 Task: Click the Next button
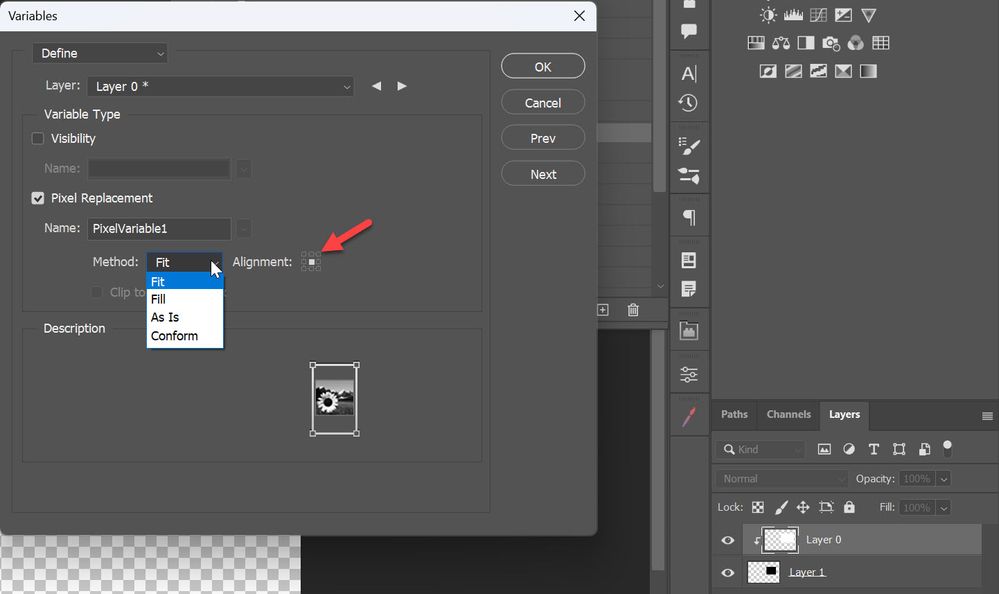pyautogui.click(x=542, y=173)
